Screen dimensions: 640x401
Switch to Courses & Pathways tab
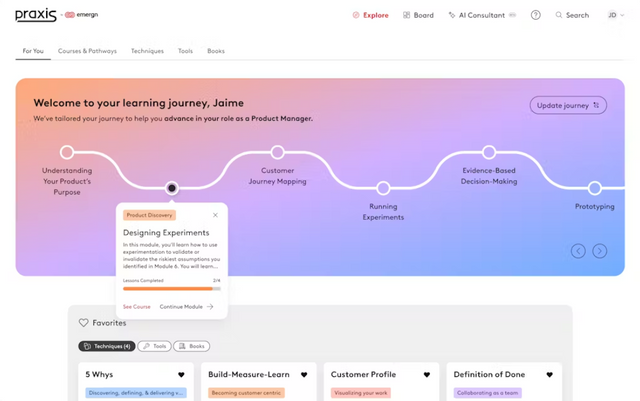click(x=87, y=51)
